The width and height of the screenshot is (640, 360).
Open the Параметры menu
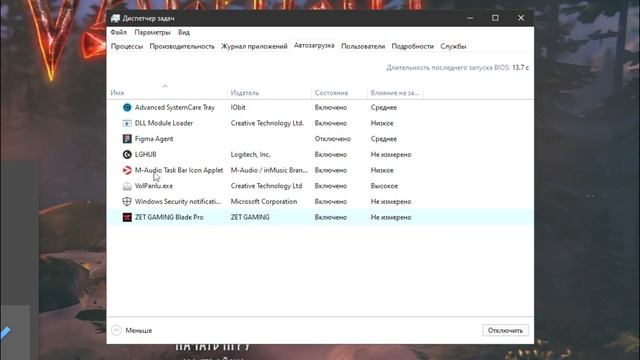152,32
